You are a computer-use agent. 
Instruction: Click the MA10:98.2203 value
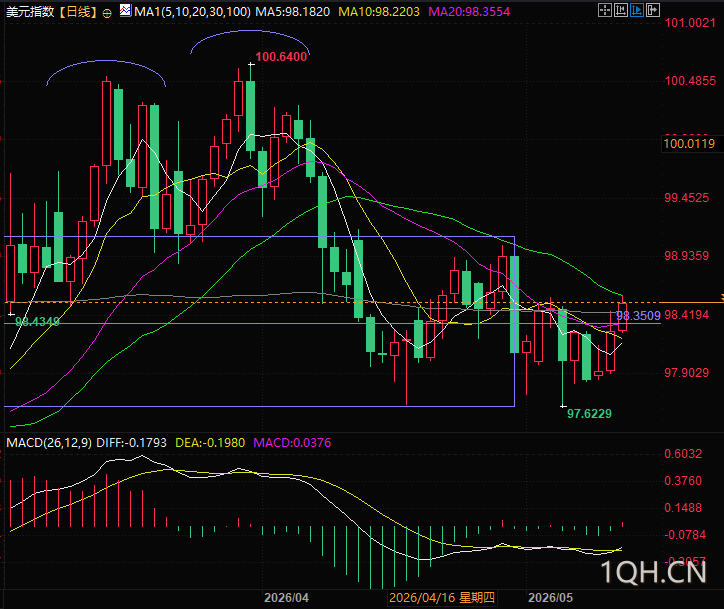(379, 12)
